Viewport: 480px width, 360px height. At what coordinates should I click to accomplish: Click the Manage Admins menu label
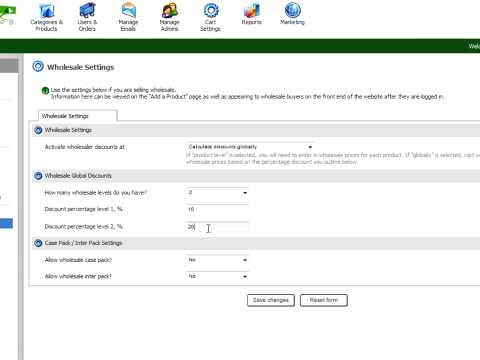(169, 25)
